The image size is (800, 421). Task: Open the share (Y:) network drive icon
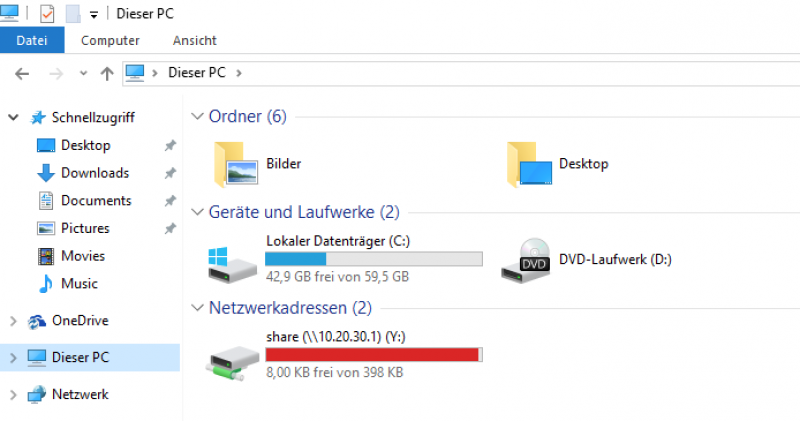[233, 362]
